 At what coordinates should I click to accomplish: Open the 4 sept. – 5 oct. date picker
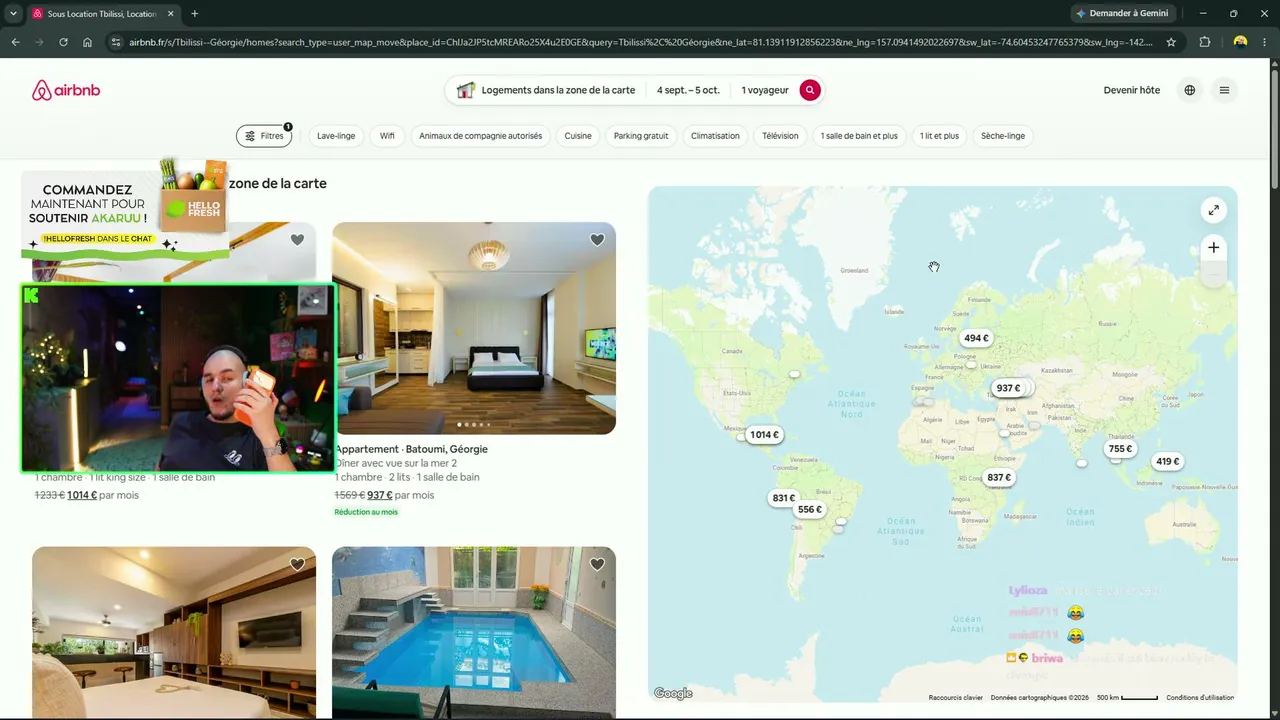point(688,90)
